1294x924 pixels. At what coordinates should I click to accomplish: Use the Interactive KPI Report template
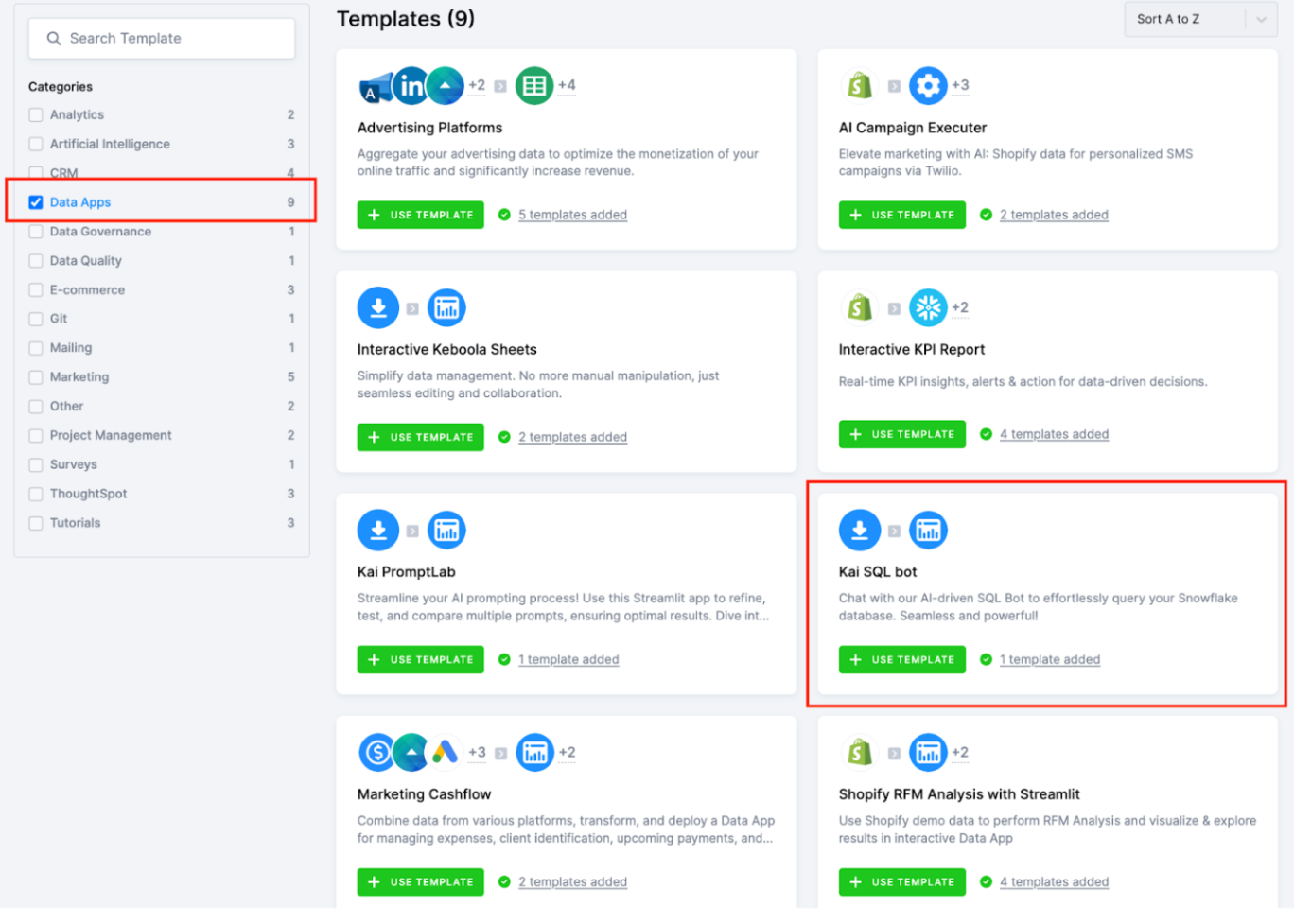point(902,434)
